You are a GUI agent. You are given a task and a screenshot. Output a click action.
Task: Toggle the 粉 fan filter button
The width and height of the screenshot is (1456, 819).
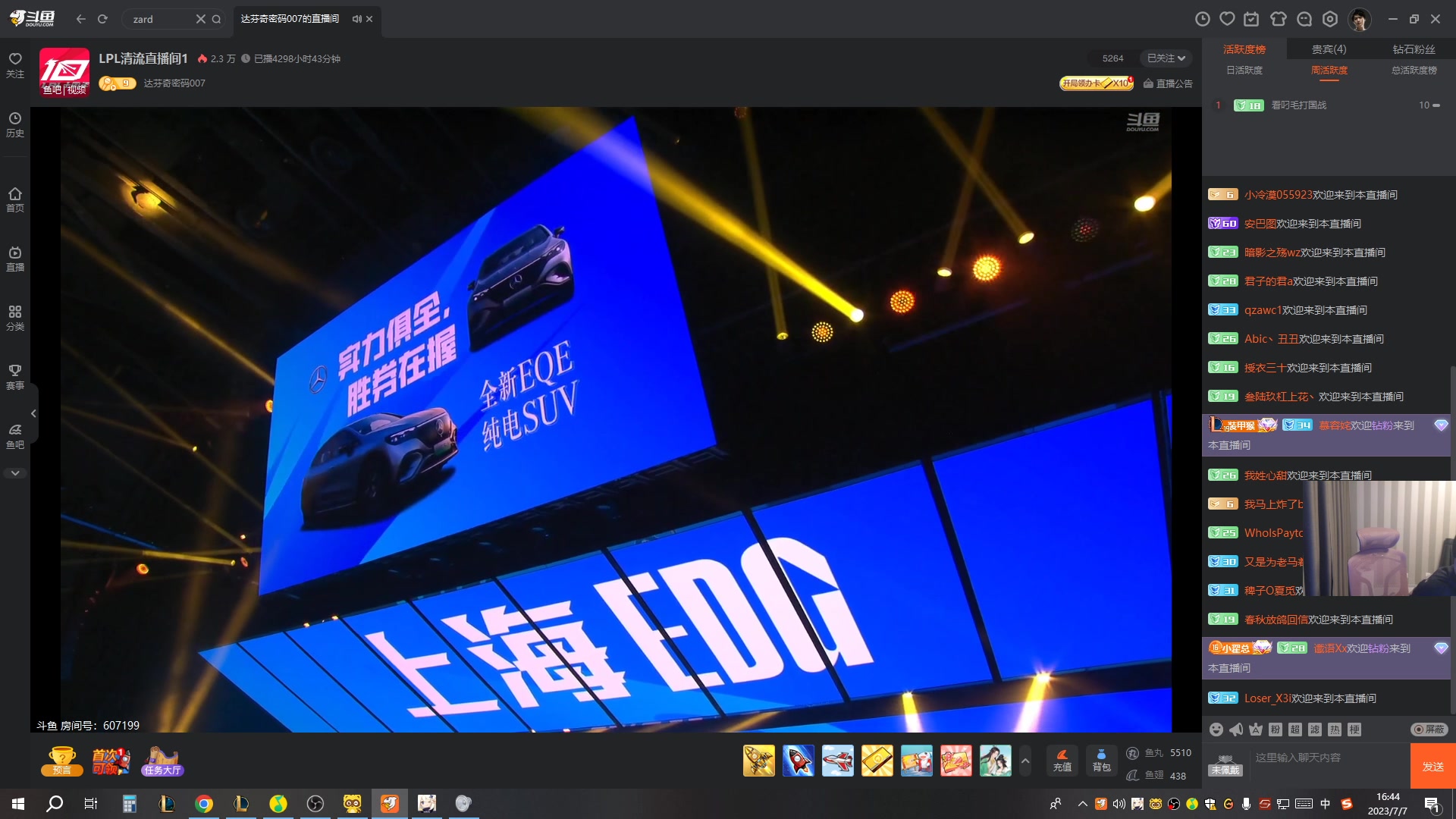coord(1276,730)
